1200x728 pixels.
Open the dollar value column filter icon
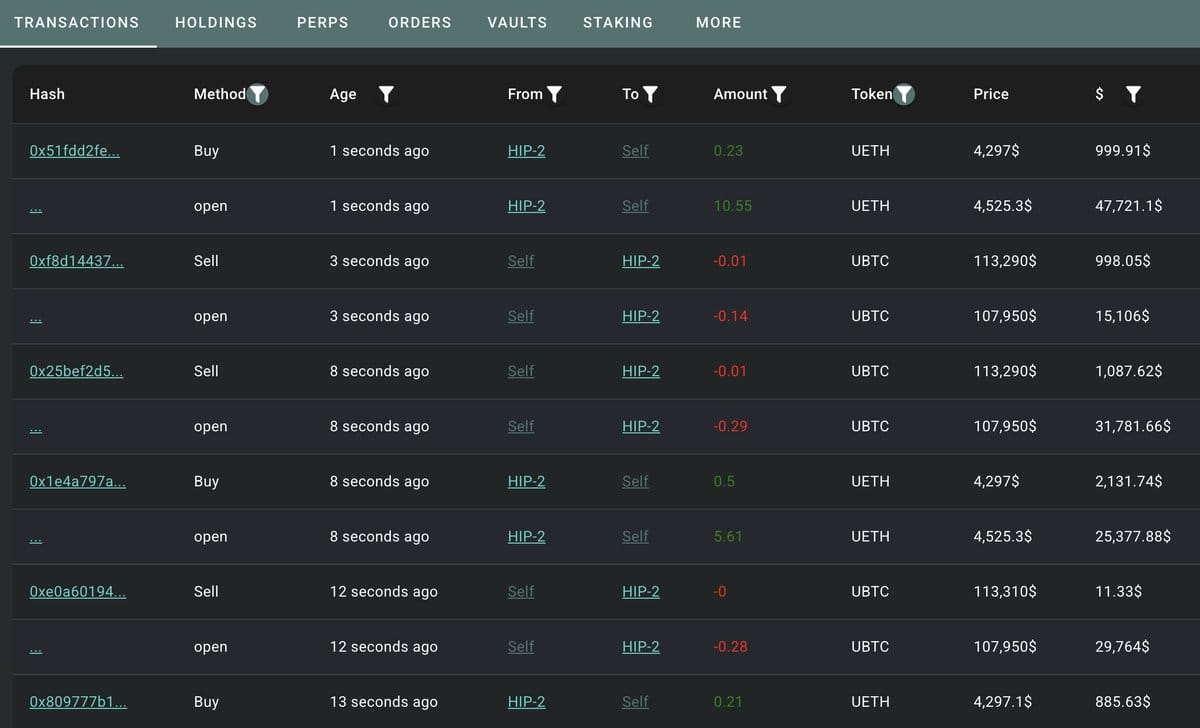[x=1133, y=94]
